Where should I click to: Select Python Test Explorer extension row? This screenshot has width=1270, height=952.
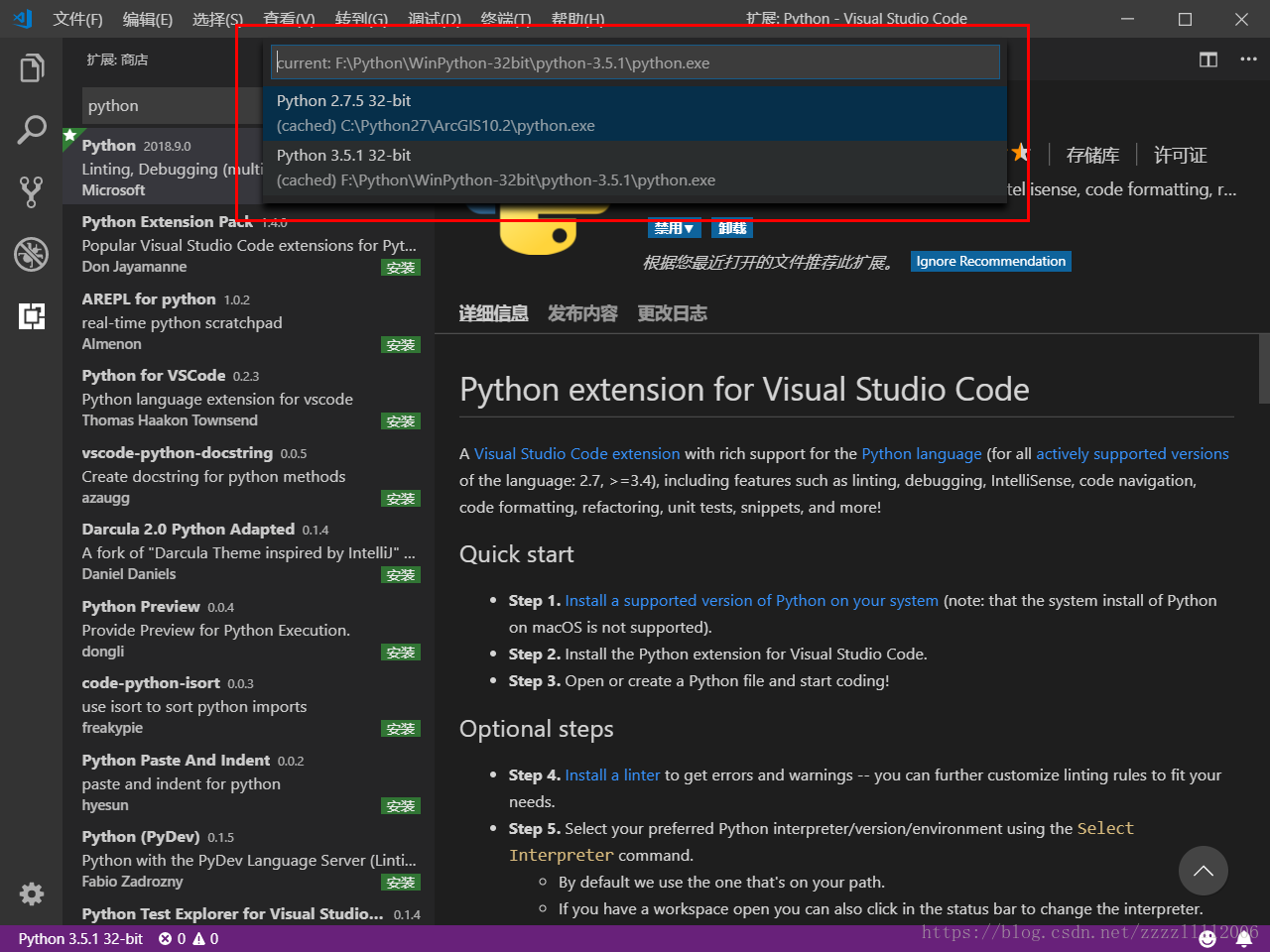pyautogui.click(x=249, y=913)
